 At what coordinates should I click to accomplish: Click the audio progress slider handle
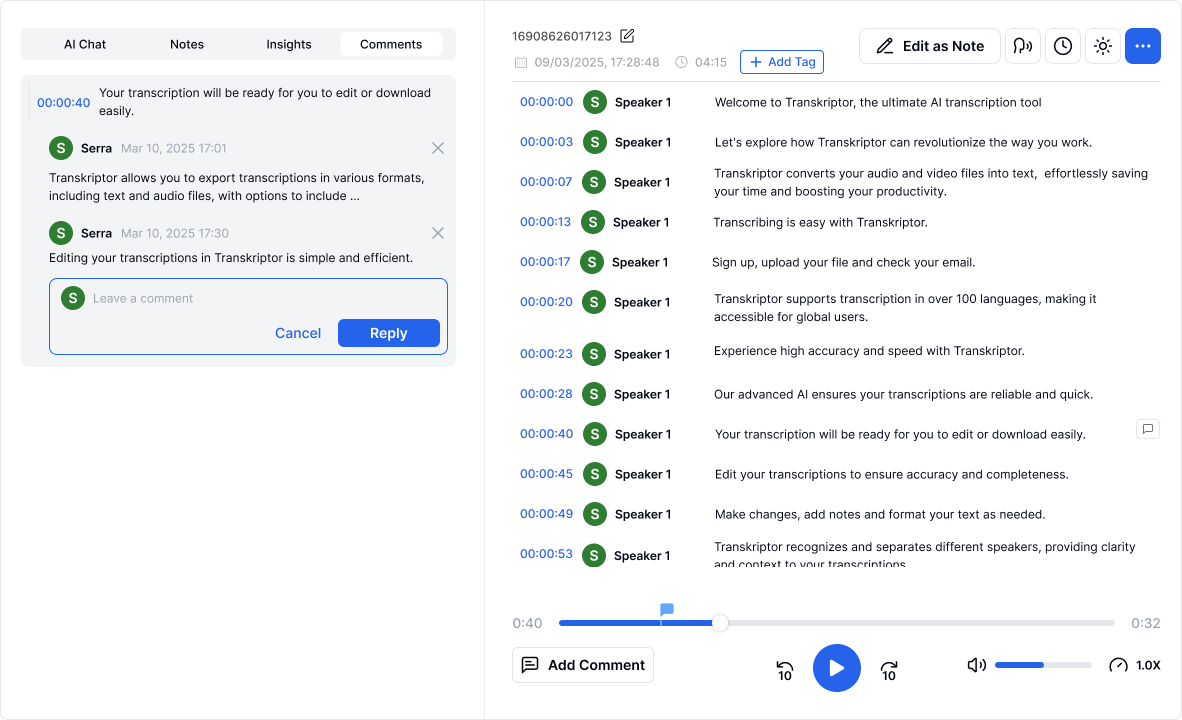click(720, 623)
